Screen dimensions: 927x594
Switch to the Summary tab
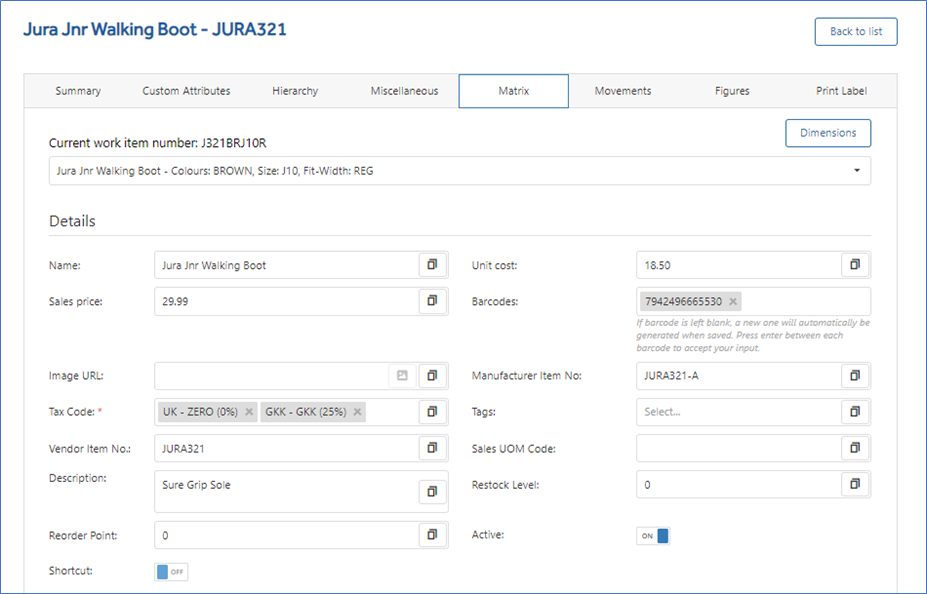pyautogui.click(x=78, y=91)
